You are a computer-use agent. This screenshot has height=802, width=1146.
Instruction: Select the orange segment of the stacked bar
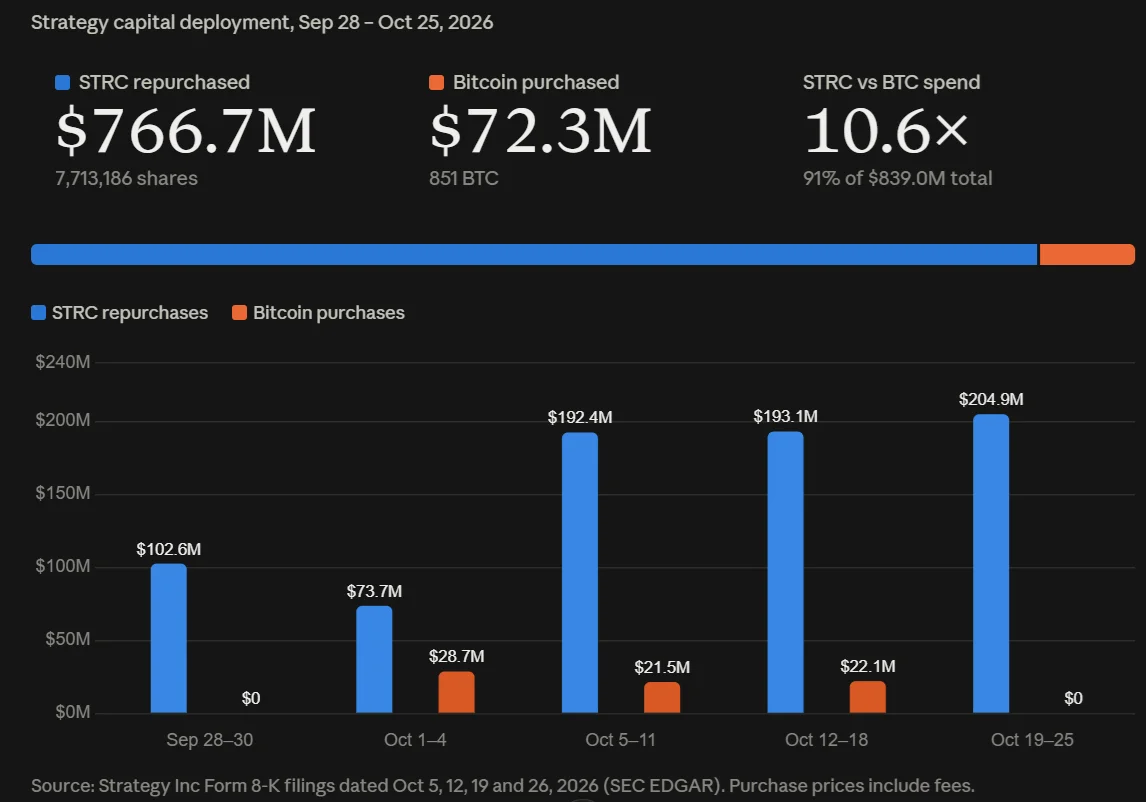[1087, 254]
